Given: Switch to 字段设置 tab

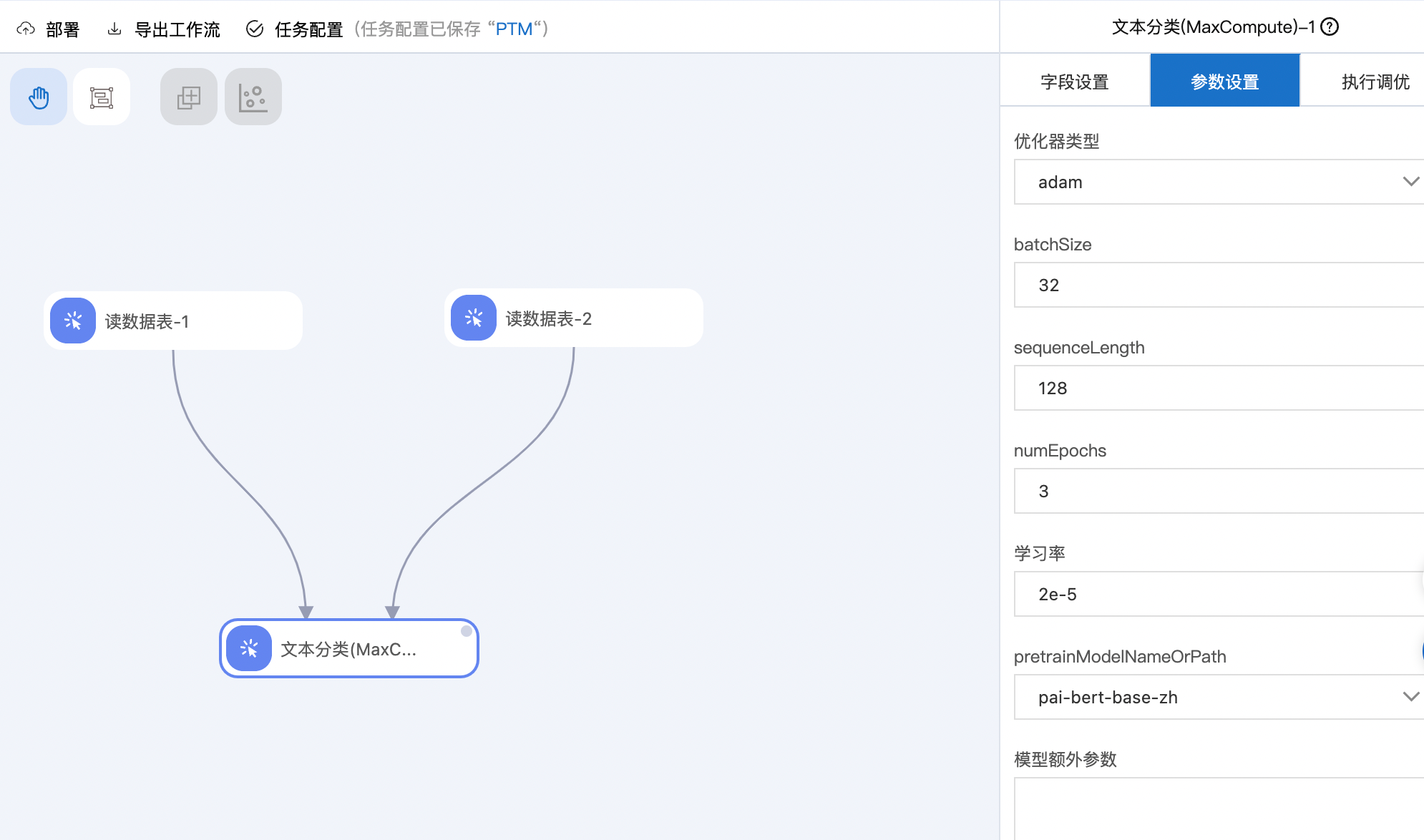Looking at the screenshot, I should coord(1075,82).
